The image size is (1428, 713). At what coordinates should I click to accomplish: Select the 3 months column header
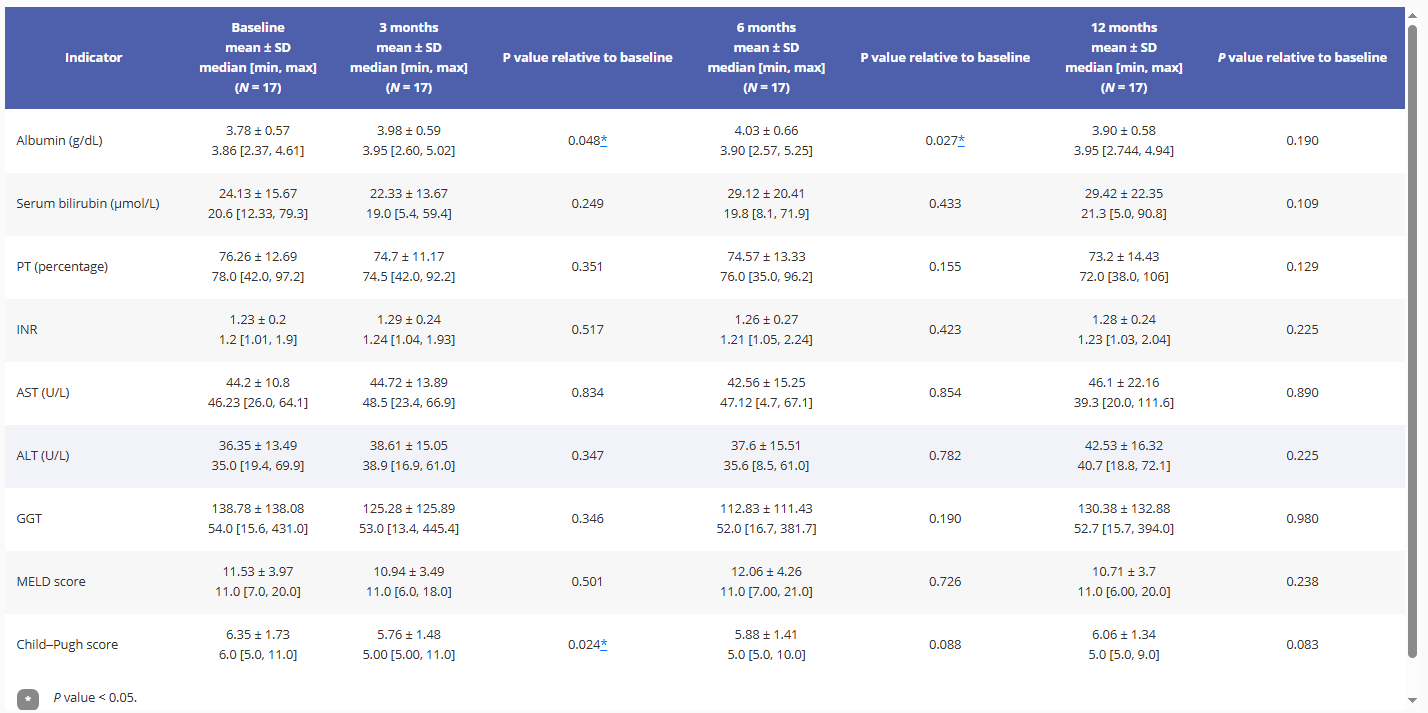point(408,58)
